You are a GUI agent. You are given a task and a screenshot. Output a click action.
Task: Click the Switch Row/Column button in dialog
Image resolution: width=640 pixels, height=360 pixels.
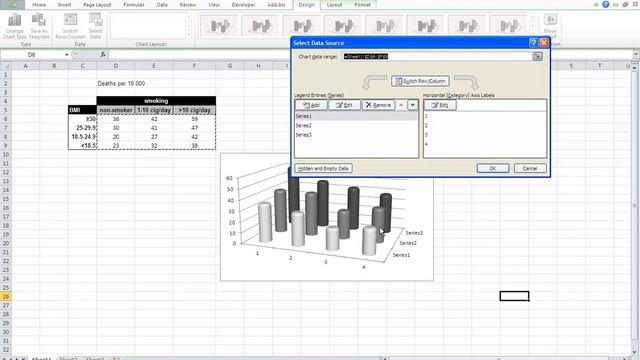420,81
